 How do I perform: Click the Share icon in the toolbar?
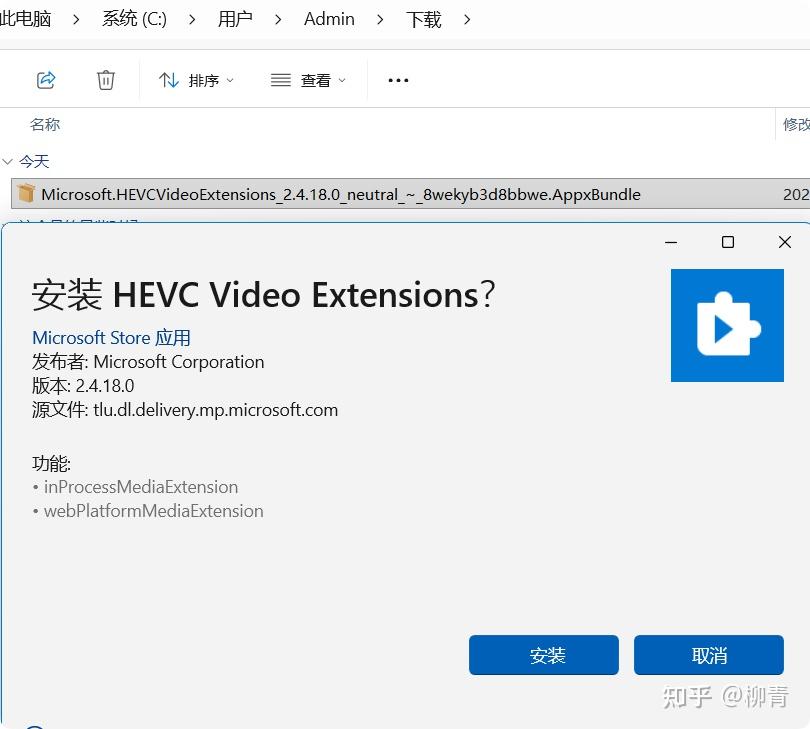pos(46,80)
